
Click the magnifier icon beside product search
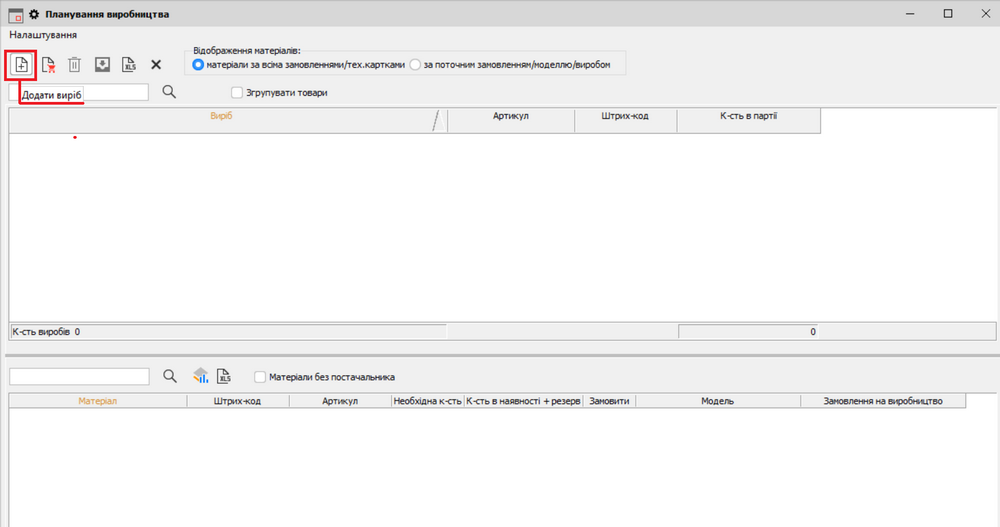tap(169, 92)
